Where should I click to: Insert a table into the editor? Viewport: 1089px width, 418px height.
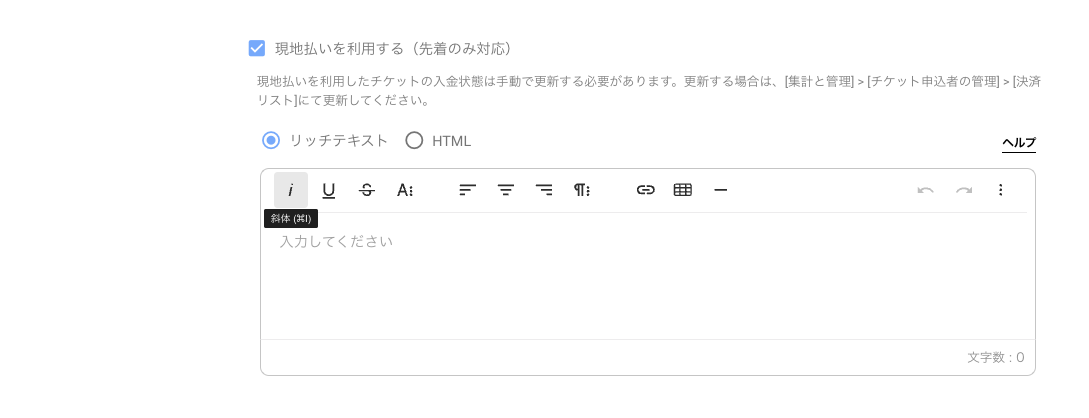click(x=683, y=190)
